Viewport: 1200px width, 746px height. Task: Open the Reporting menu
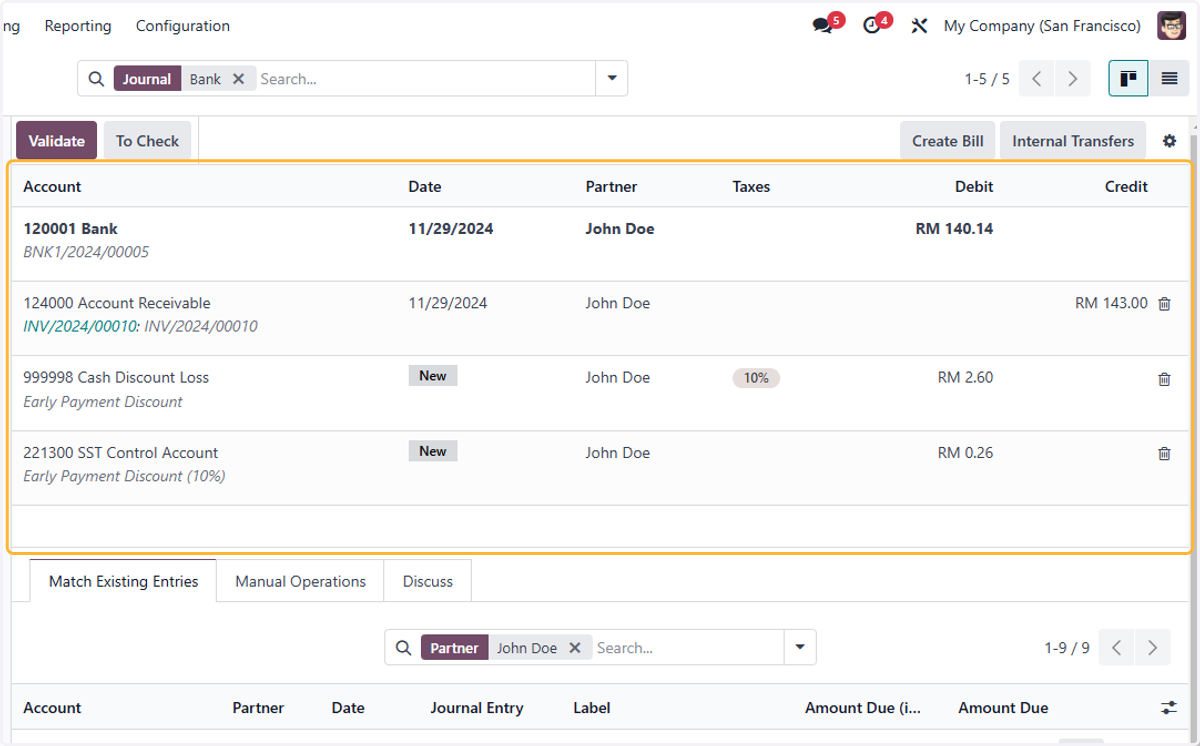78,26
